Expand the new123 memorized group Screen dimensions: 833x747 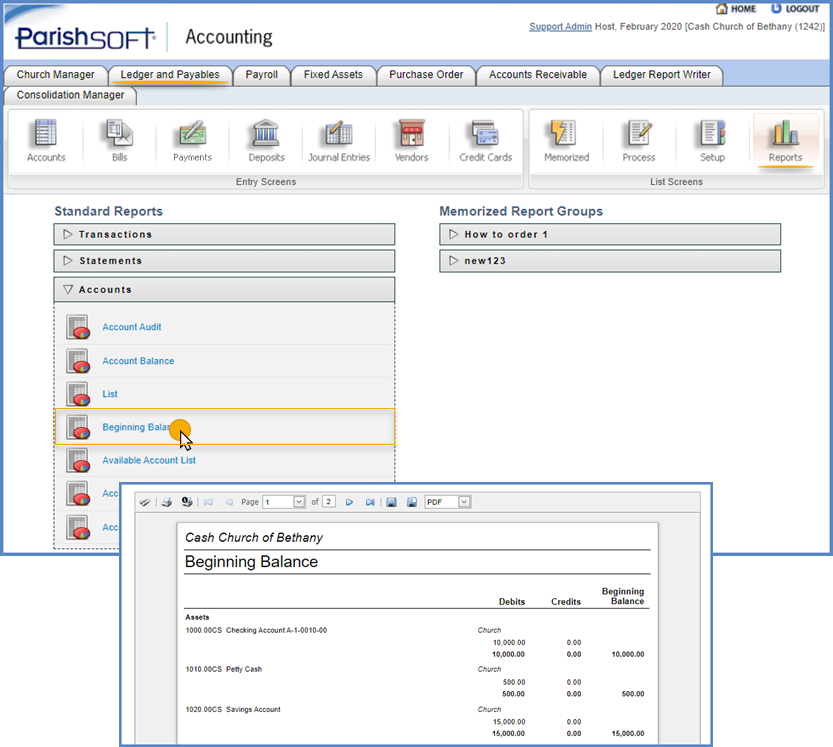610,261
